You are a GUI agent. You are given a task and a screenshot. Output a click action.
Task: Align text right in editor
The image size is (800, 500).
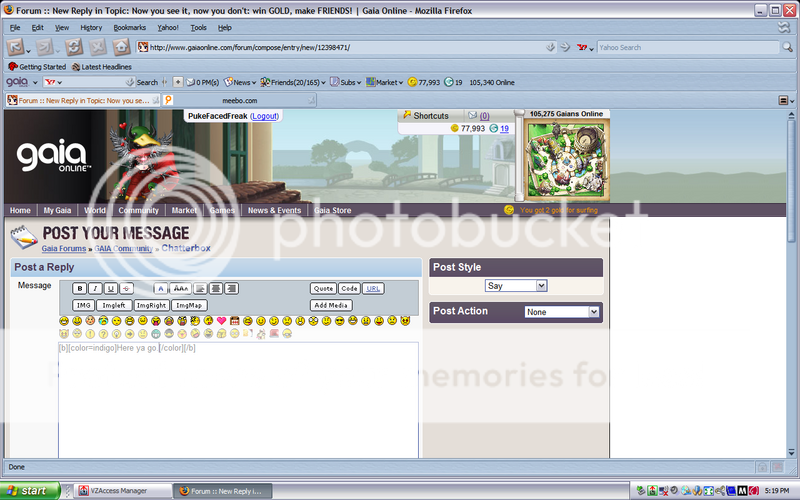(x=232, y=288)
